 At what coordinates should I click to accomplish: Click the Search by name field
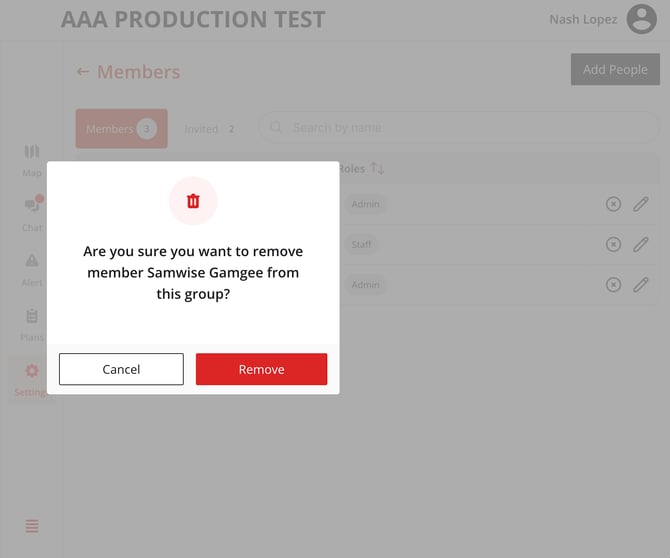460,128
